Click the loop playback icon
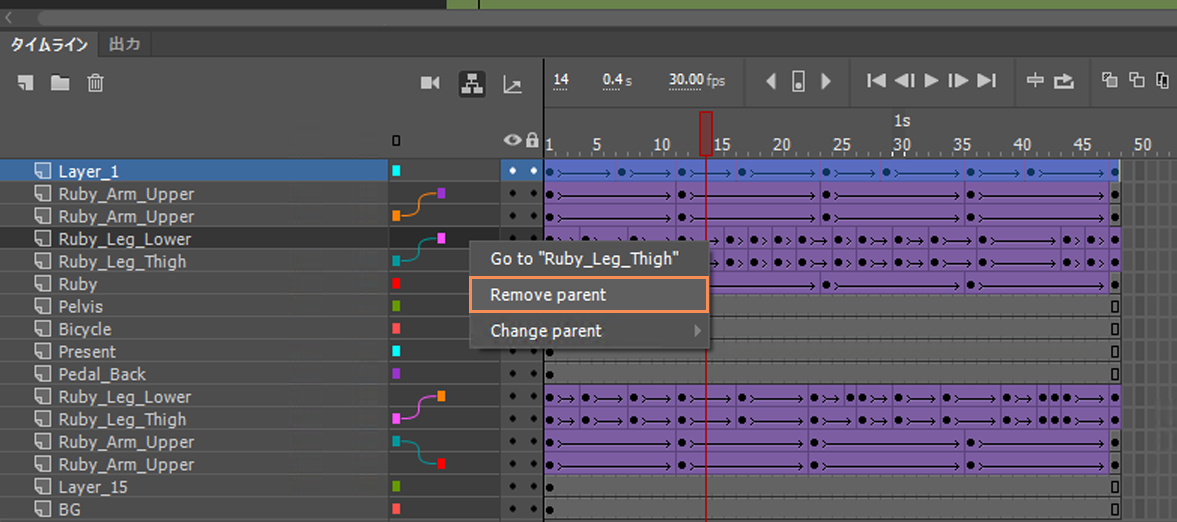This screenshot has height=522, width=1177. 1064,81
